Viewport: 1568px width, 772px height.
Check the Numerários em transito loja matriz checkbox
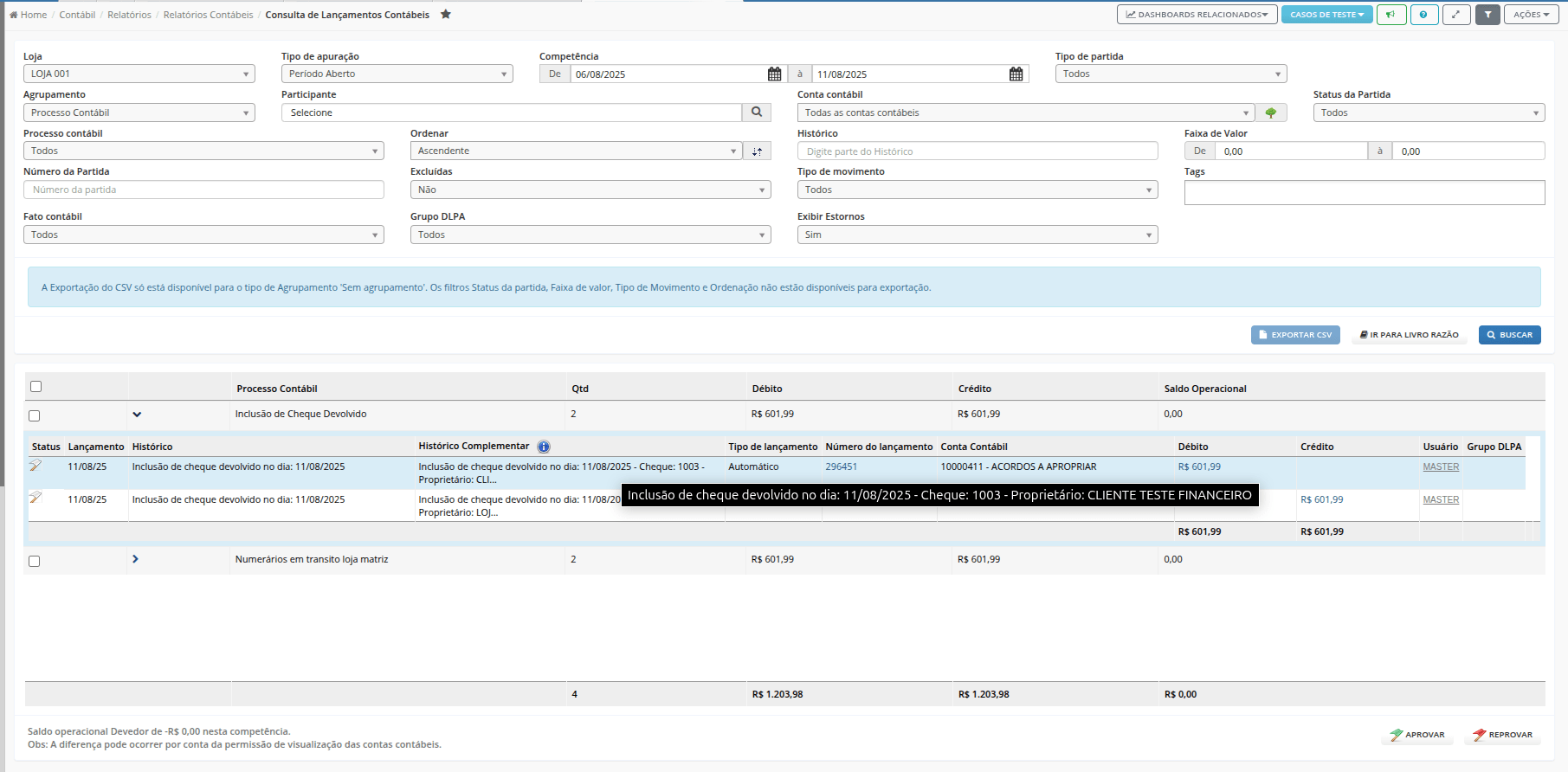tap(34, 561)
